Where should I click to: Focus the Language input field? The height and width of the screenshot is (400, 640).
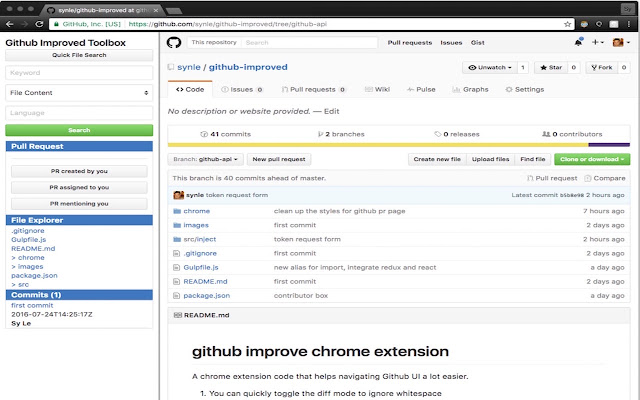point(79,113)
